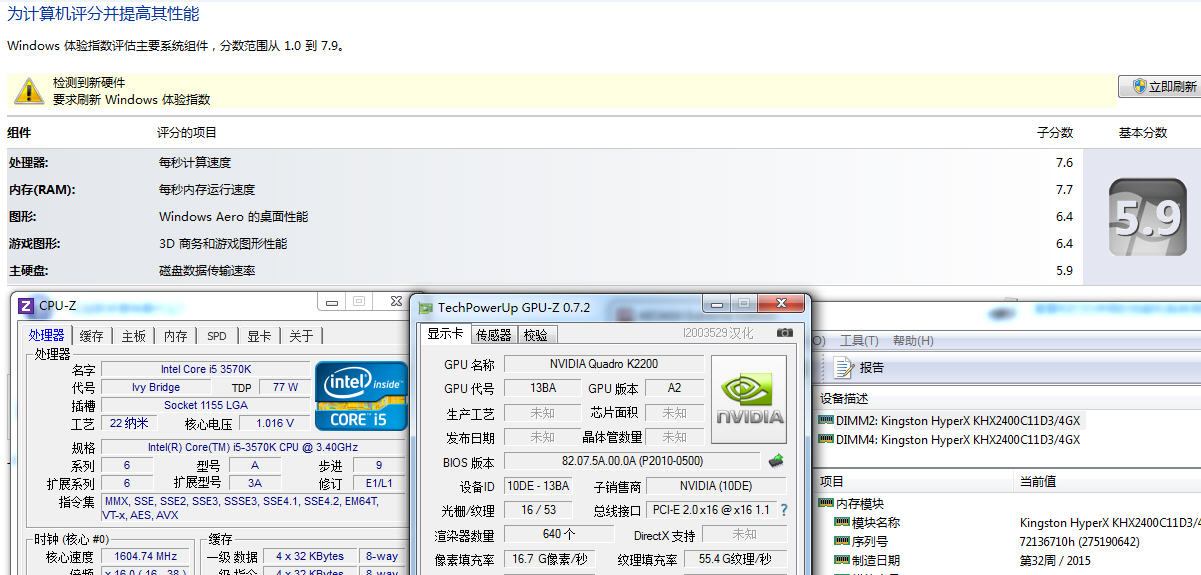1201x575 pixels.
Task: Open the 内存 tab in CPU-Z
Action: (x=175, y=336)
